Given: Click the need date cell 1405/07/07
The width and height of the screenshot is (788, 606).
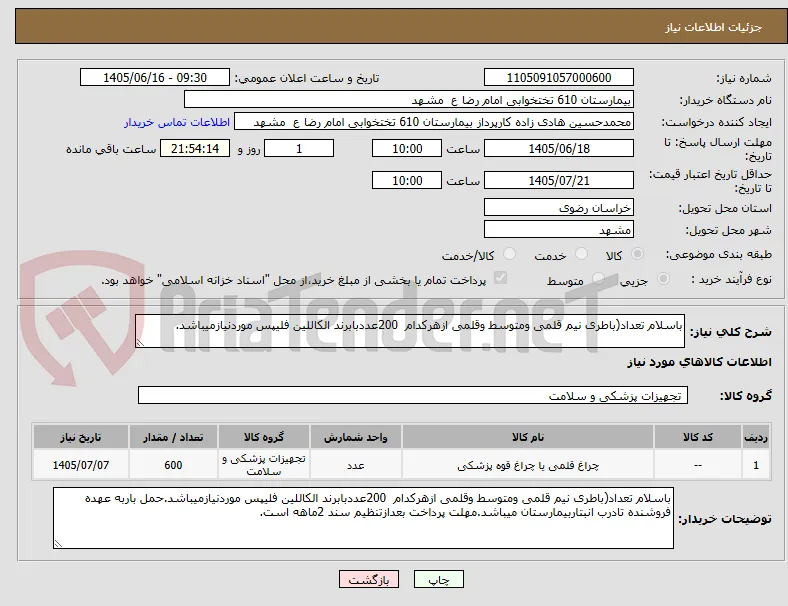Looking at the screenshot, I should coord(81,465).
